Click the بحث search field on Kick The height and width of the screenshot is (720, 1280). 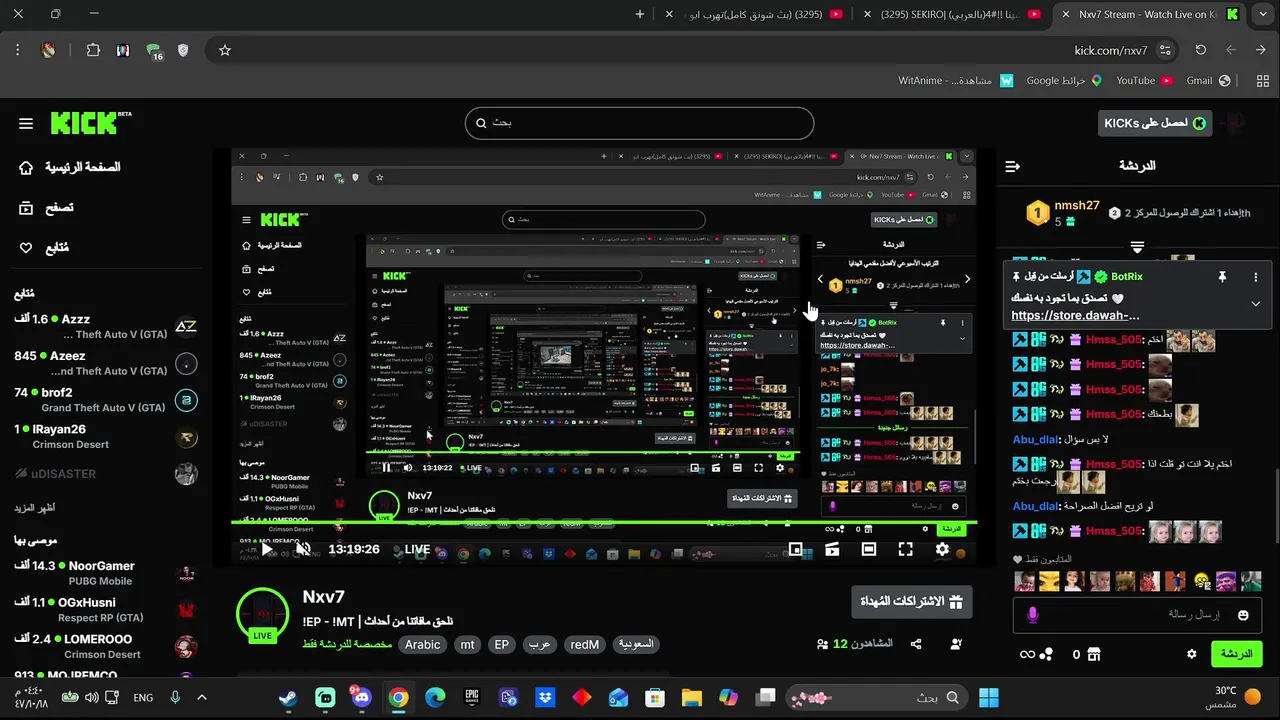point(639,123)
